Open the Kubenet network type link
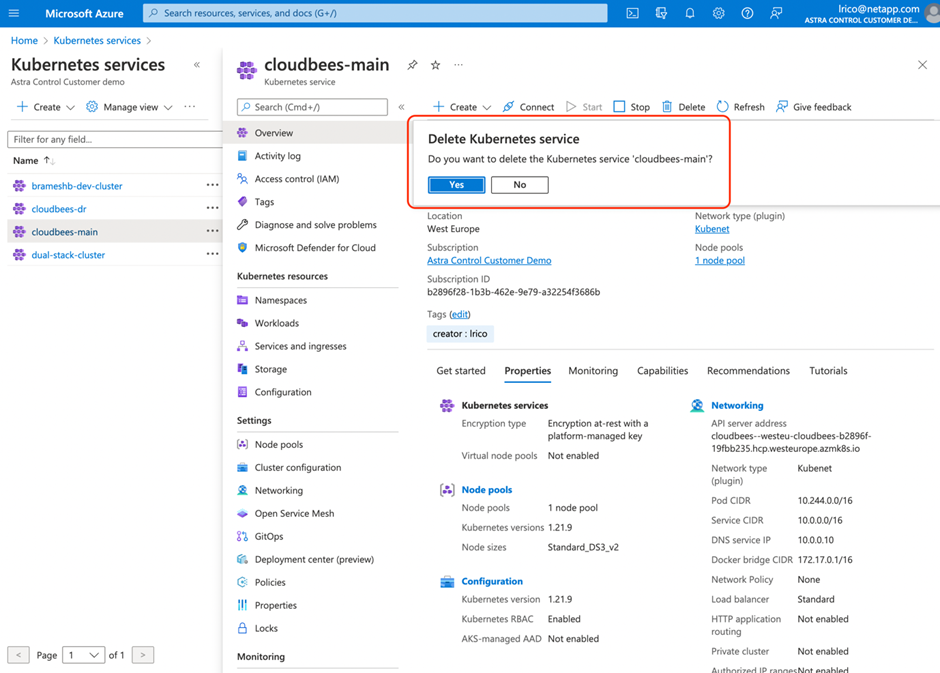Image resolution: width=940 pixels, height=673 pixels. 712,229
